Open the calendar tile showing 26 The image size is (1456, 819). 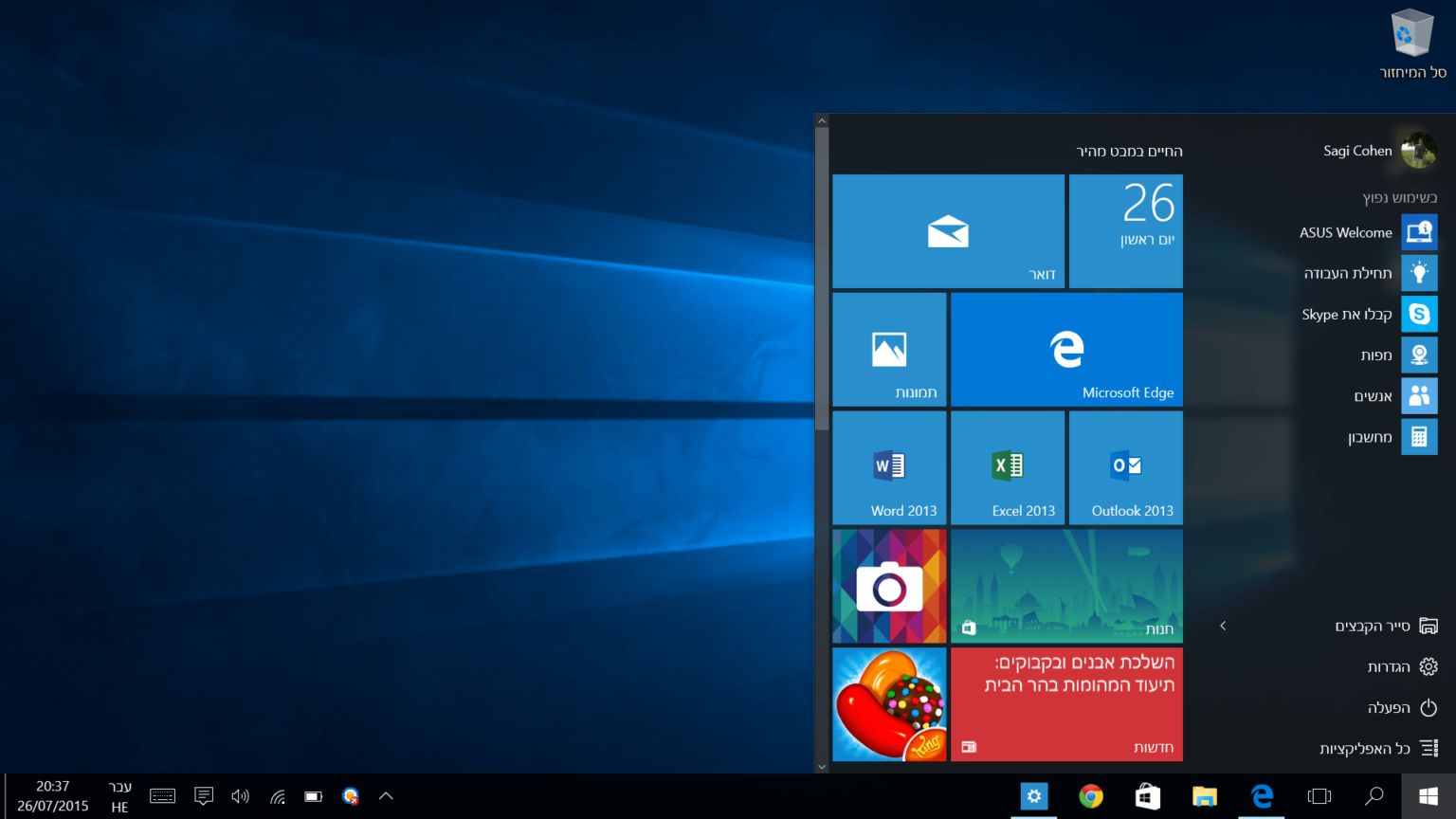point(1126,231)
